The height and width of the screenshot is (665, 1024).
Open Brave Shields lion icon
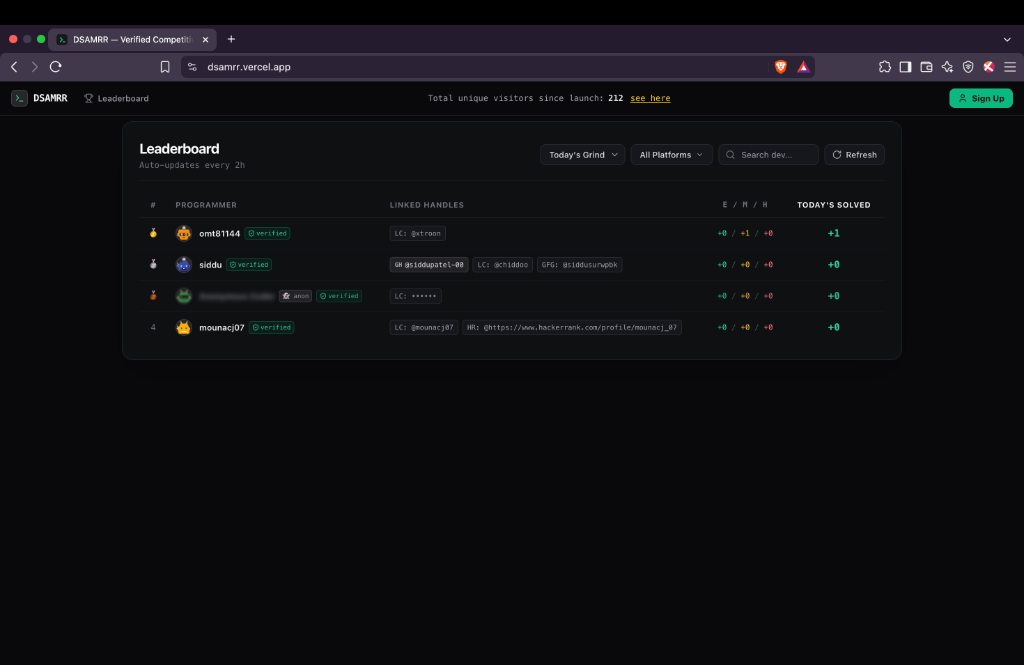point(780,67)
